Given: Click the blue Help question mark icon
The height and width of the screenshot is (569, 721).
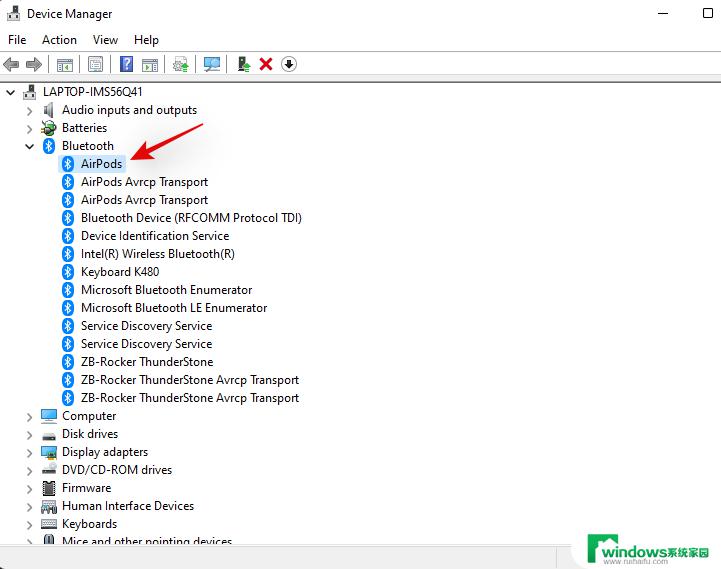Looking at the screenshot, I should [126, 64].
